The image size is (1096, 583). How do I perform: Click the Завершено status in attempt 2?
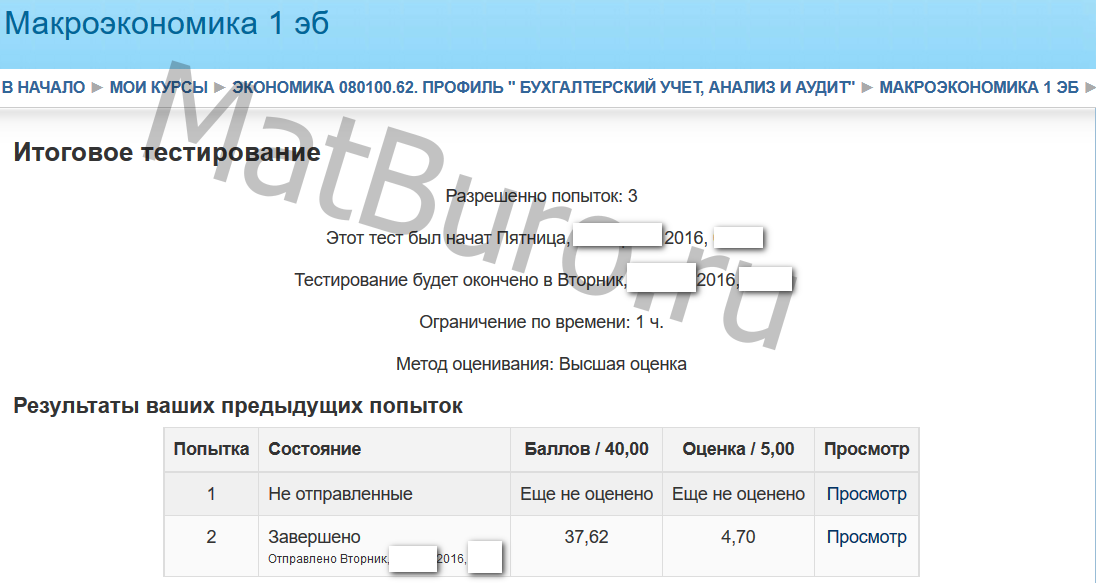click(314, 537)
